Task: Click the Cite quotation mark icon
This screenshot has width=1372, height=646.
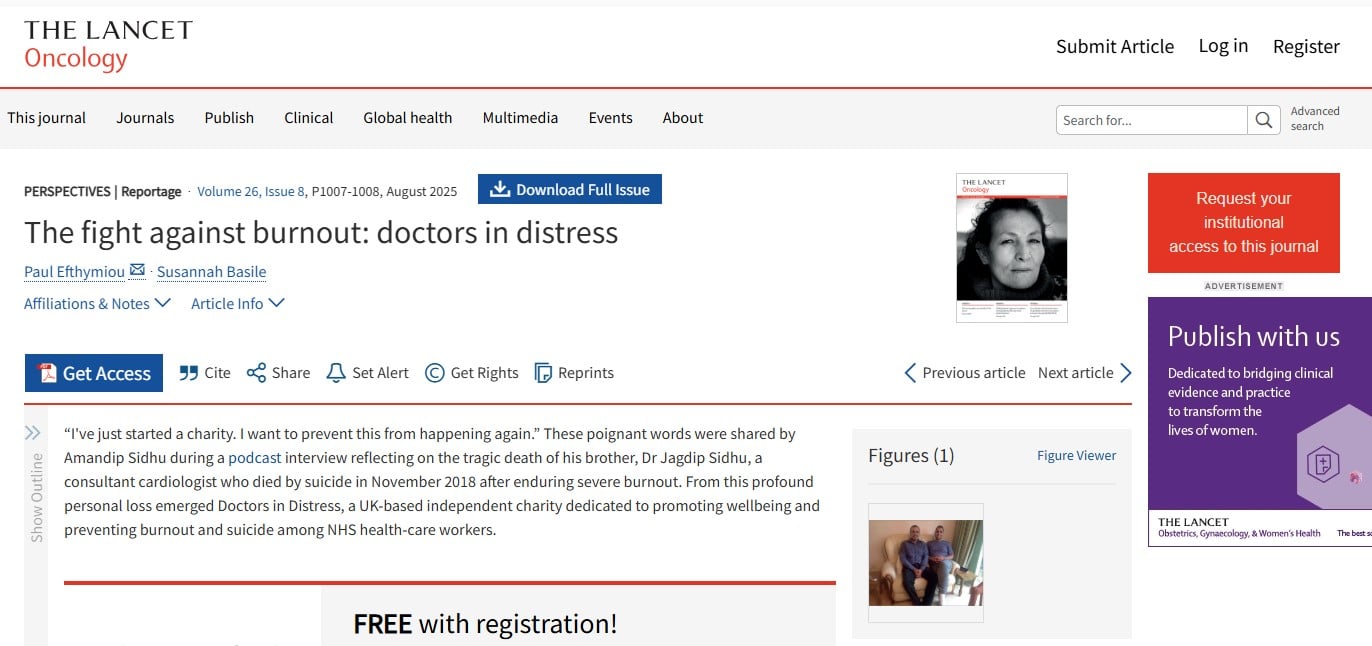Action: click(x=189, y=373)
